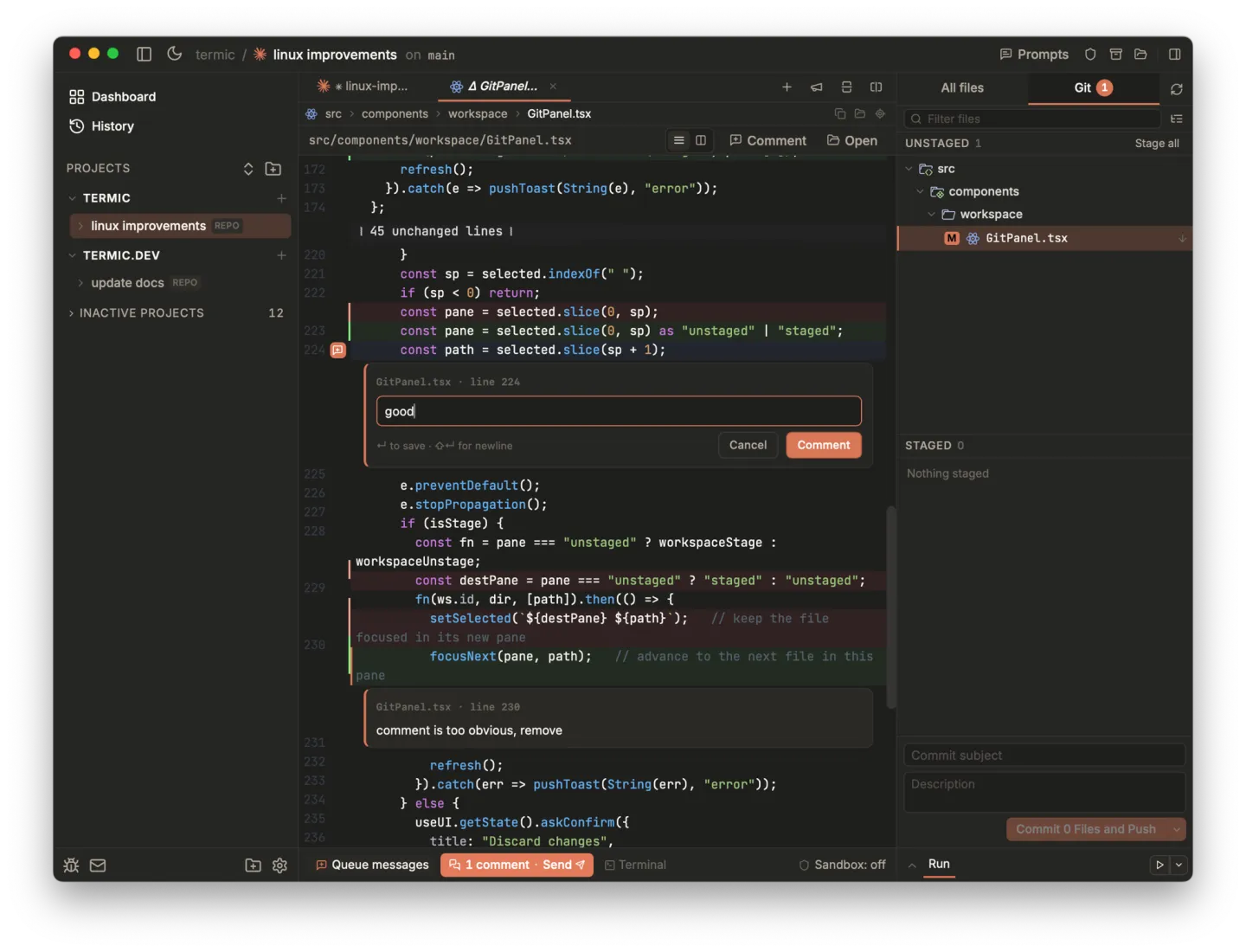Cancel the inline comment
The height and width of the screenshot is (952, 1246).
(x=748, y=445)
